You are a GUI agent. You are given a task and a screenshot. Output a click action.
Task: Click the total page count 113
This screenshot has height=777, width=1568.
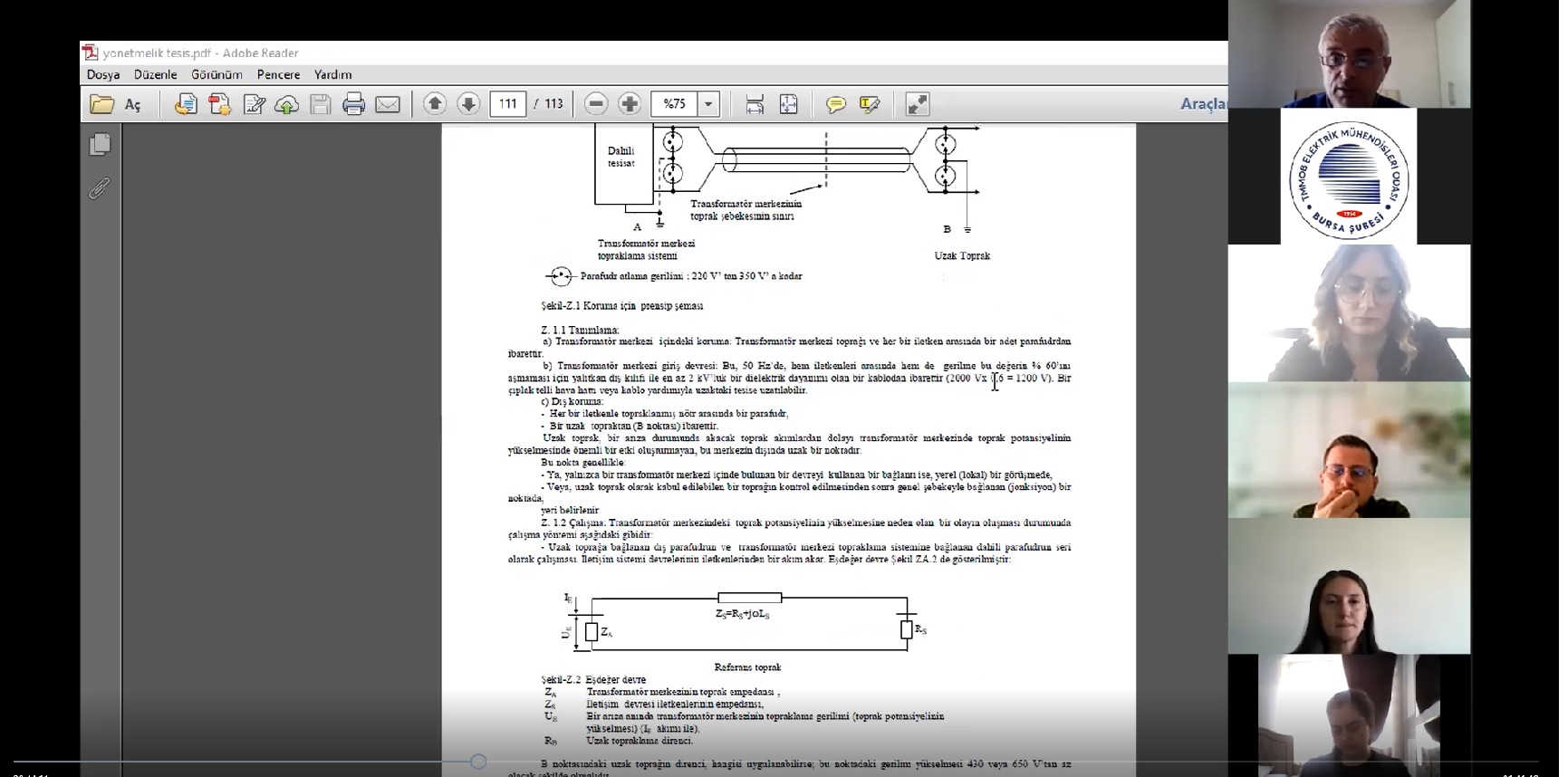(x=554, y=104)
